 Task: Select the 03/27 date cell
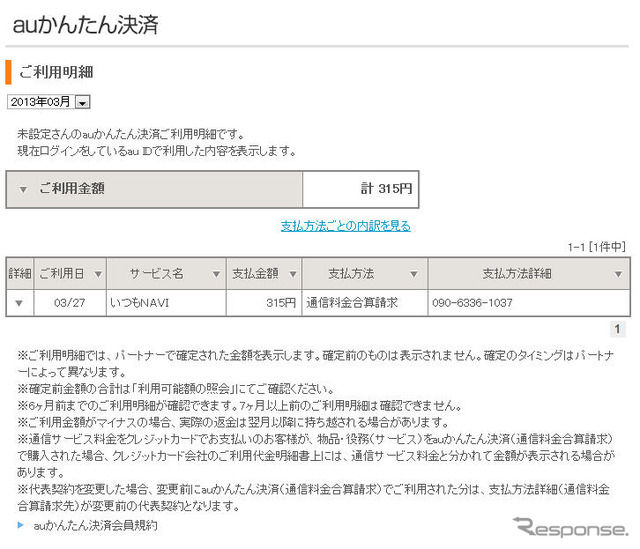click(70, 303)
